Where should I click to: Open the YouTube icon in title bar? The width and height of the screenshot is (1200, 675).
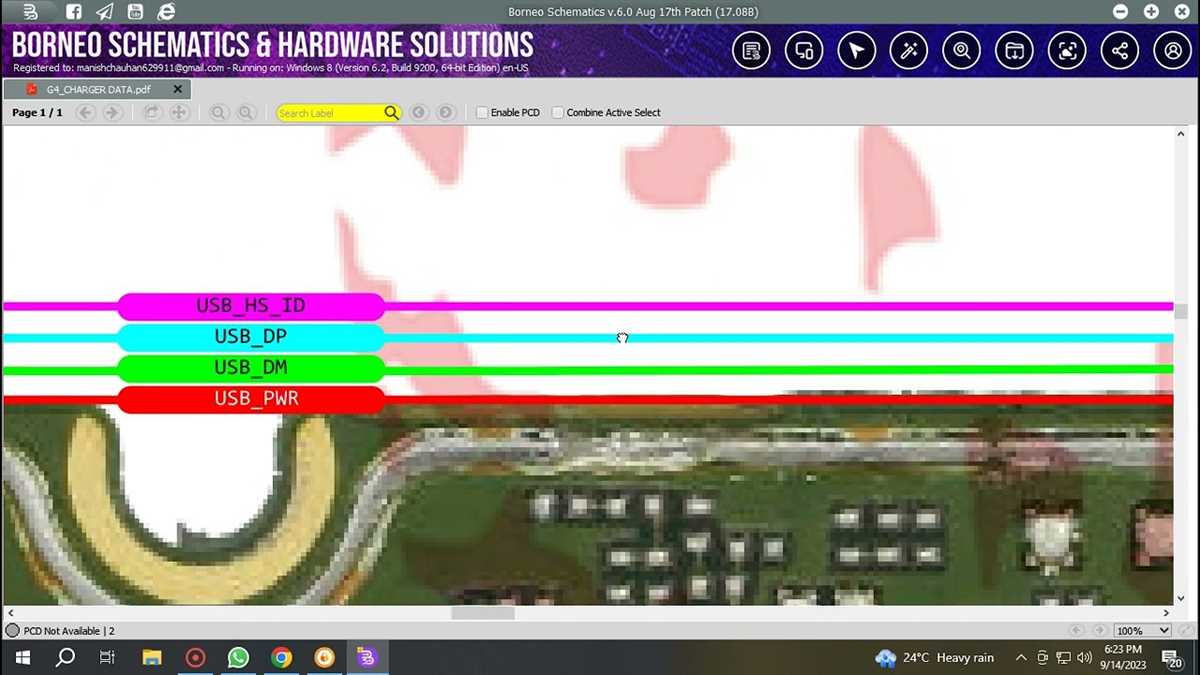click(x=135, y=12)
